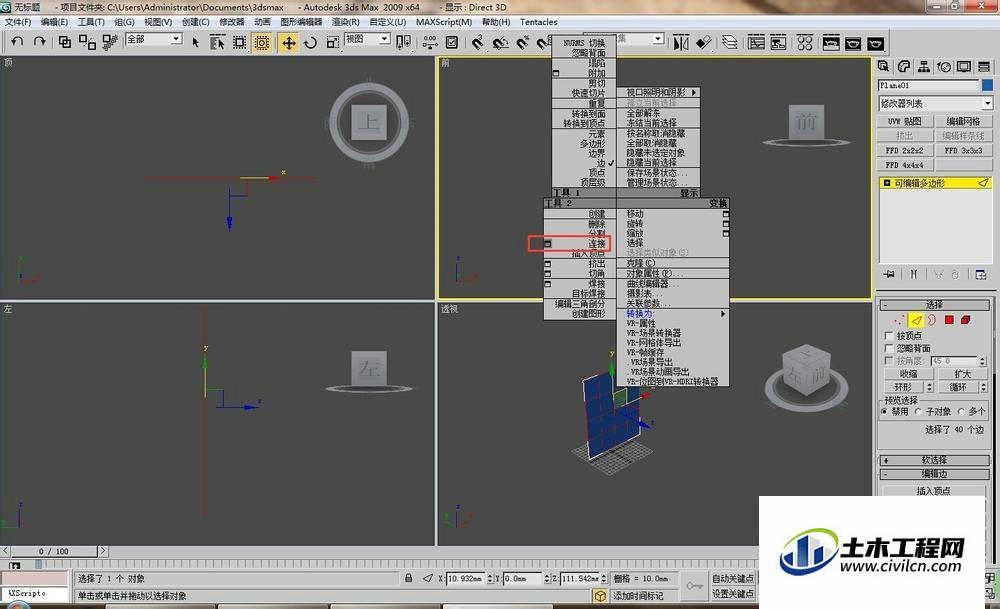
Task: Activate the Select and Scale tool
Action: tap(332, 43)
